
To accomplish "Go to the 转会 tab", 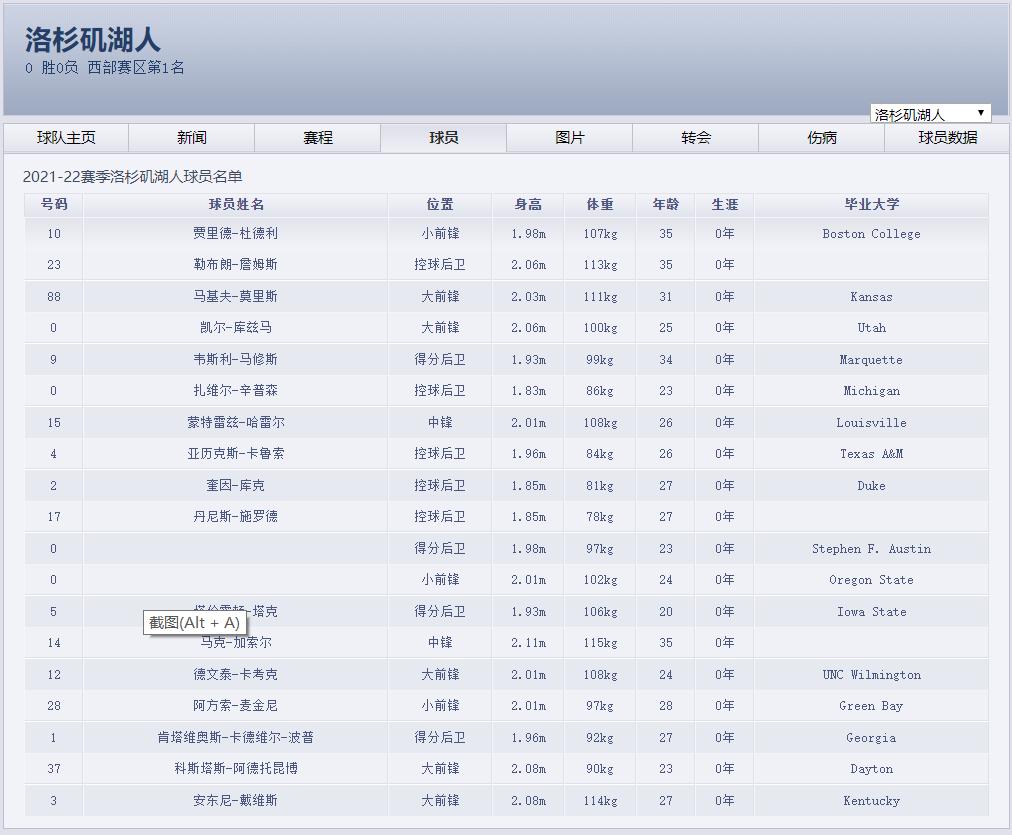I will click(x=695, y=137).
